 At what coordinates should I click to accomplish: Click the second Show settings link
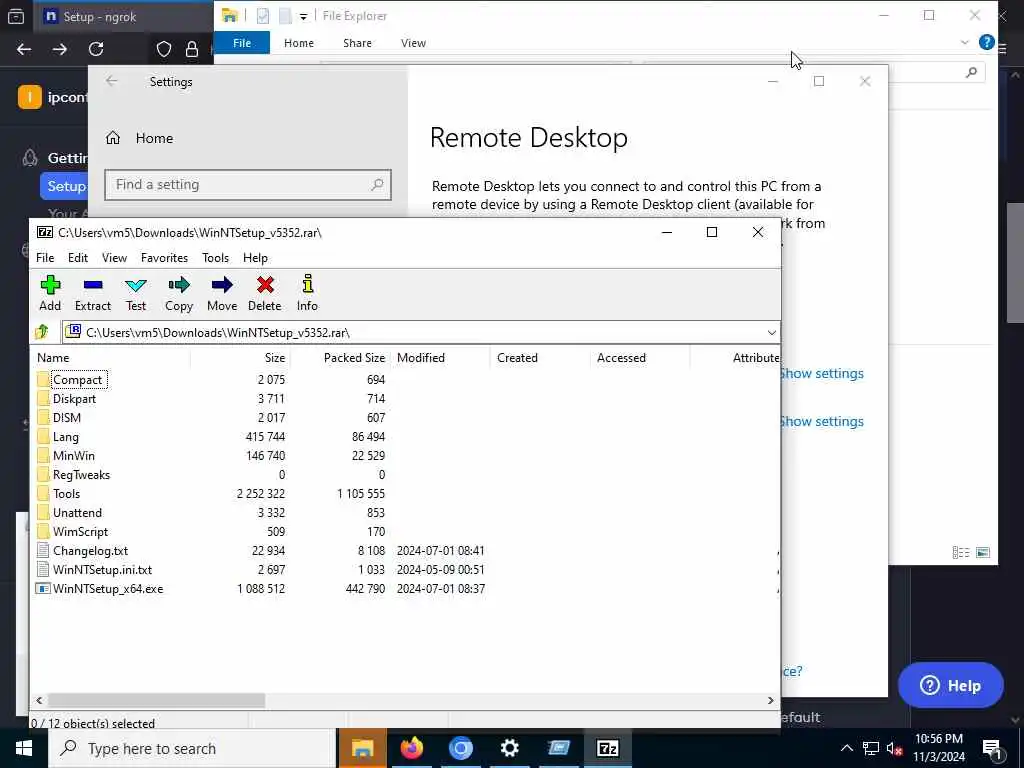coord(822,421)
